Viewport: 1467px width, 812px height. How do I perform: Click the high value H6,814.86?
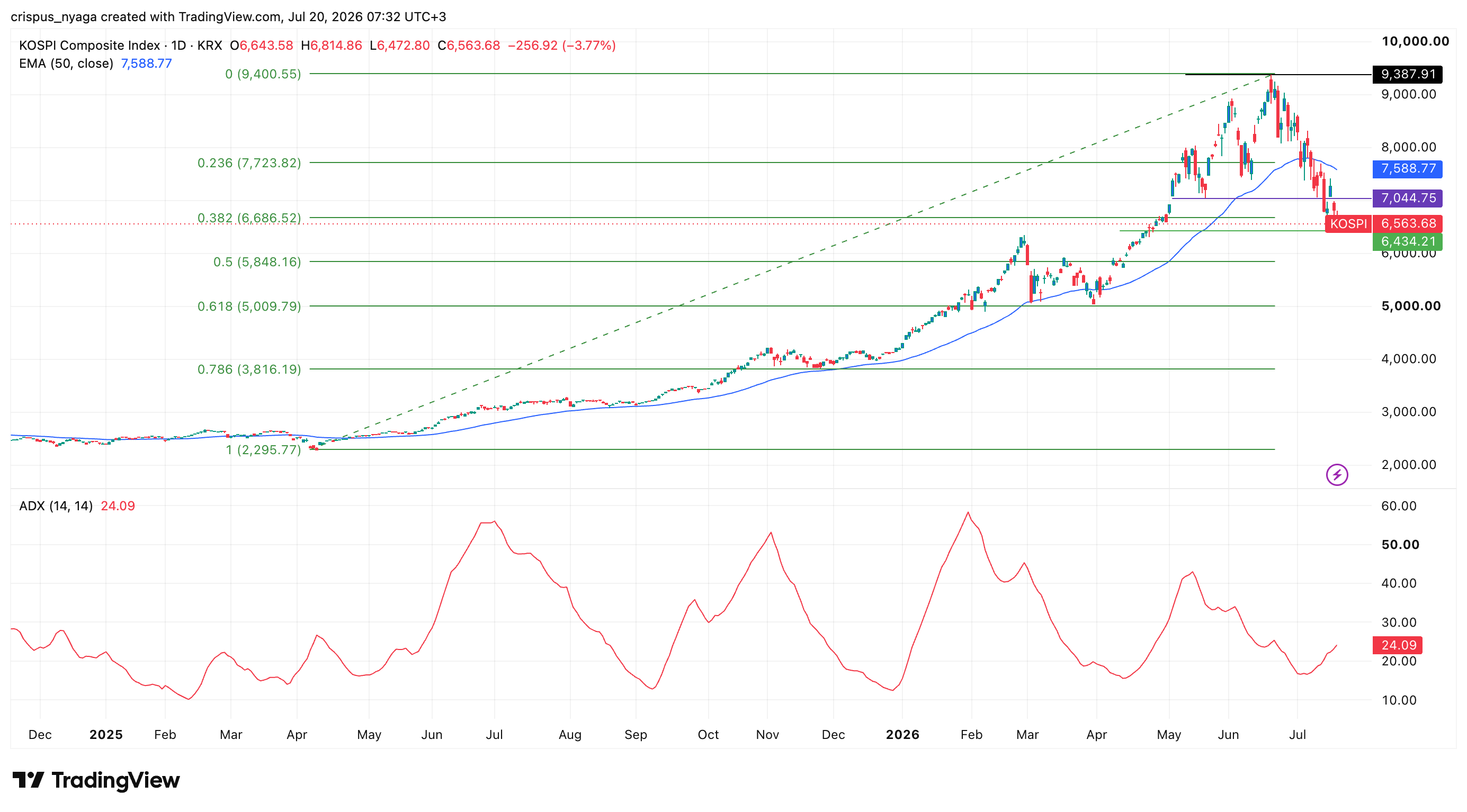coord(332,46)
